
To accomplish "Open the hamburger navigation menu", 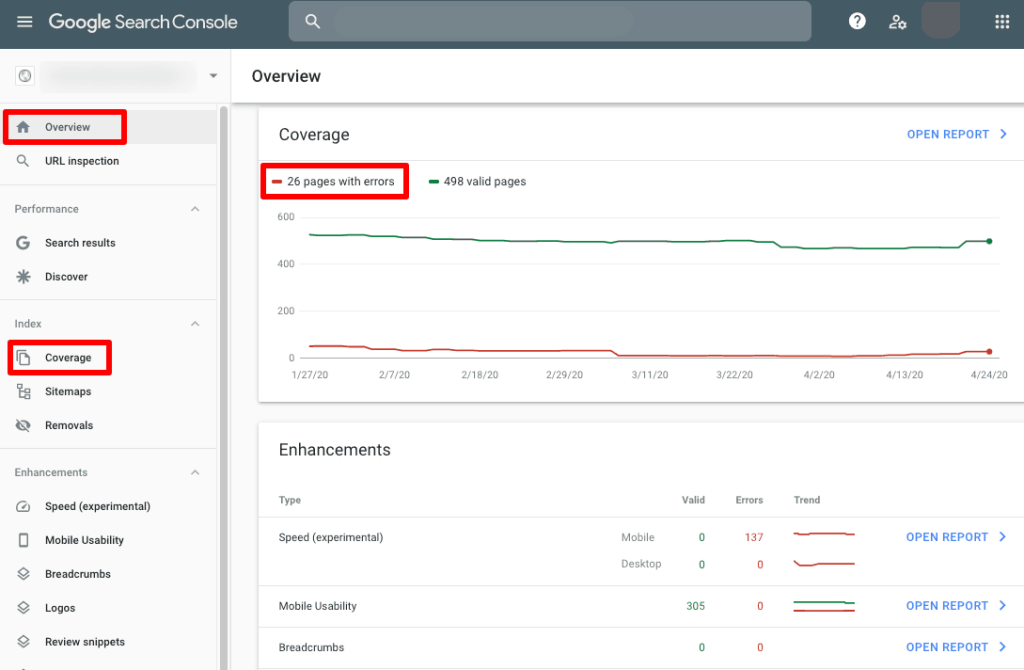I will tap(24, 22).
